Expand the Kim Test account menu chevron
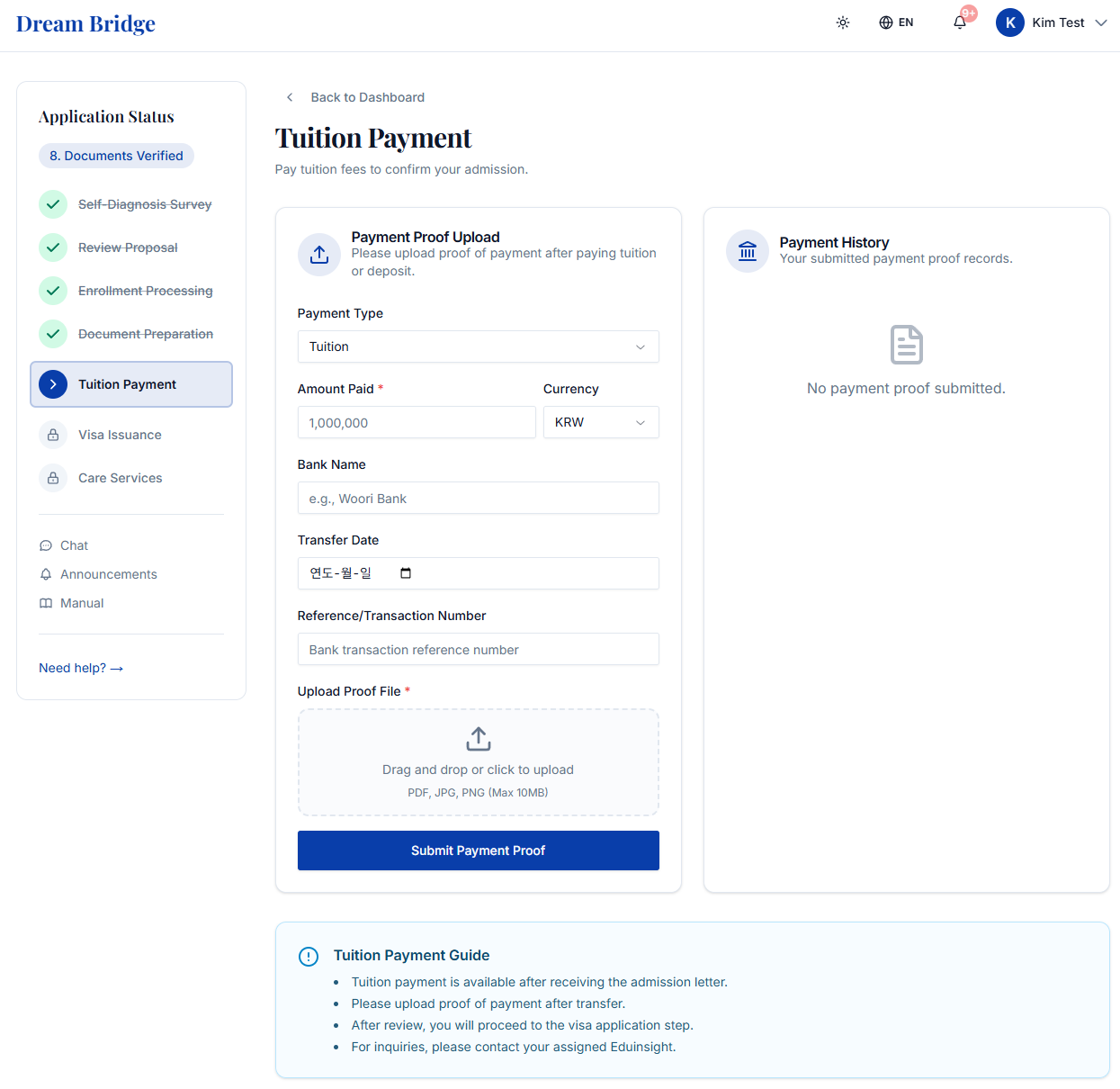The height and width of the screenshot is (1089, 1120). 1101,22
